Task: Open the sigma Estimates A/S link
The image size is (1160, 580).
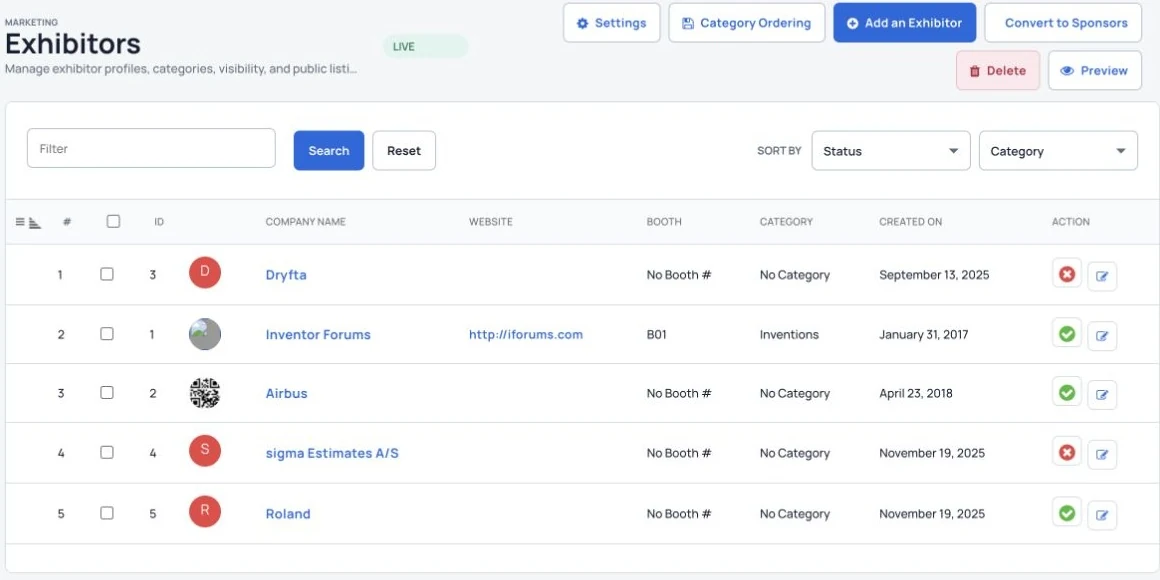Action: 332,453
